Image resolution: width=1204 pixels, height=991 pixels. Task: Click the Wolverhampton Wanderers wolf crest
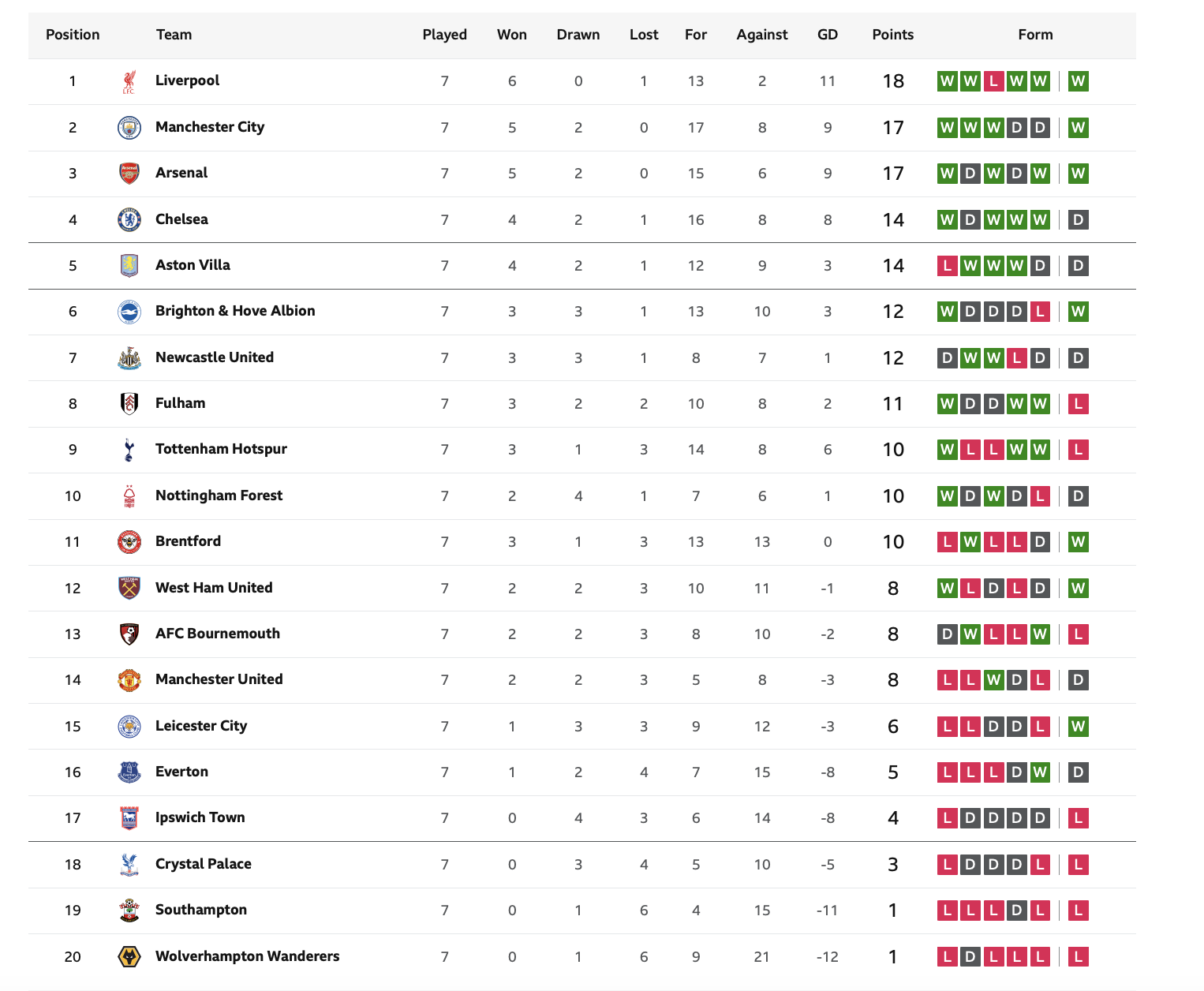[129, 956]
